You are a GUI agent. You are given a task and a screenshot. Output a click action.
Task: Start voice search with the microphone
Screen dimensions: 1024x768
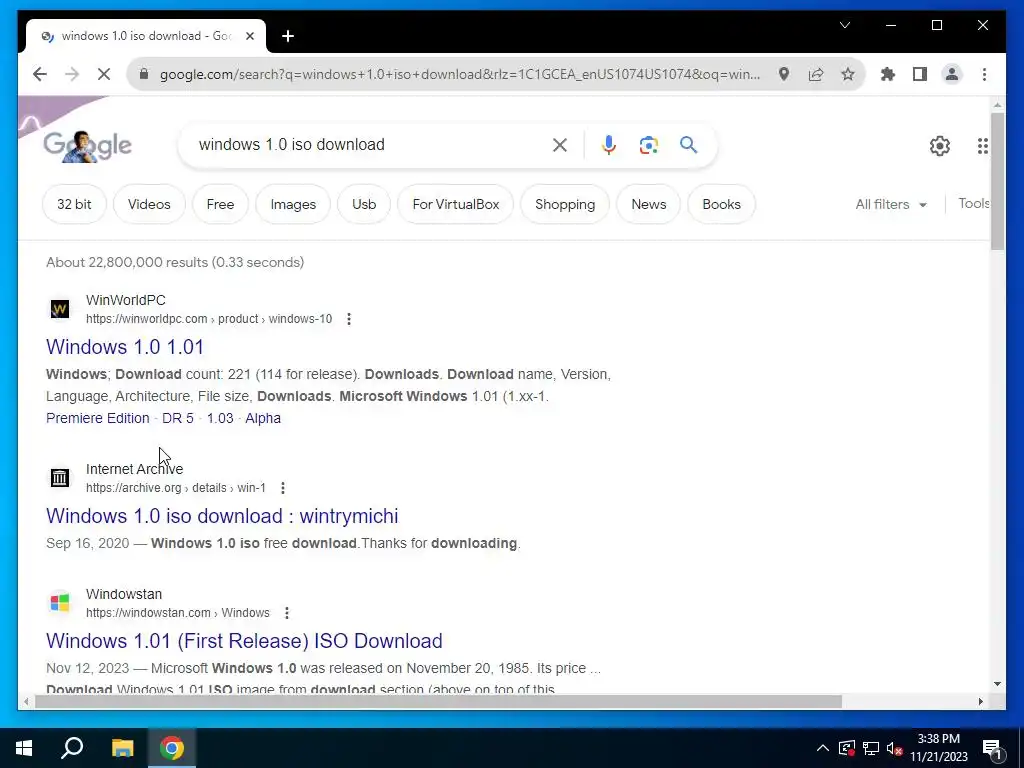(x=609, y=145)
